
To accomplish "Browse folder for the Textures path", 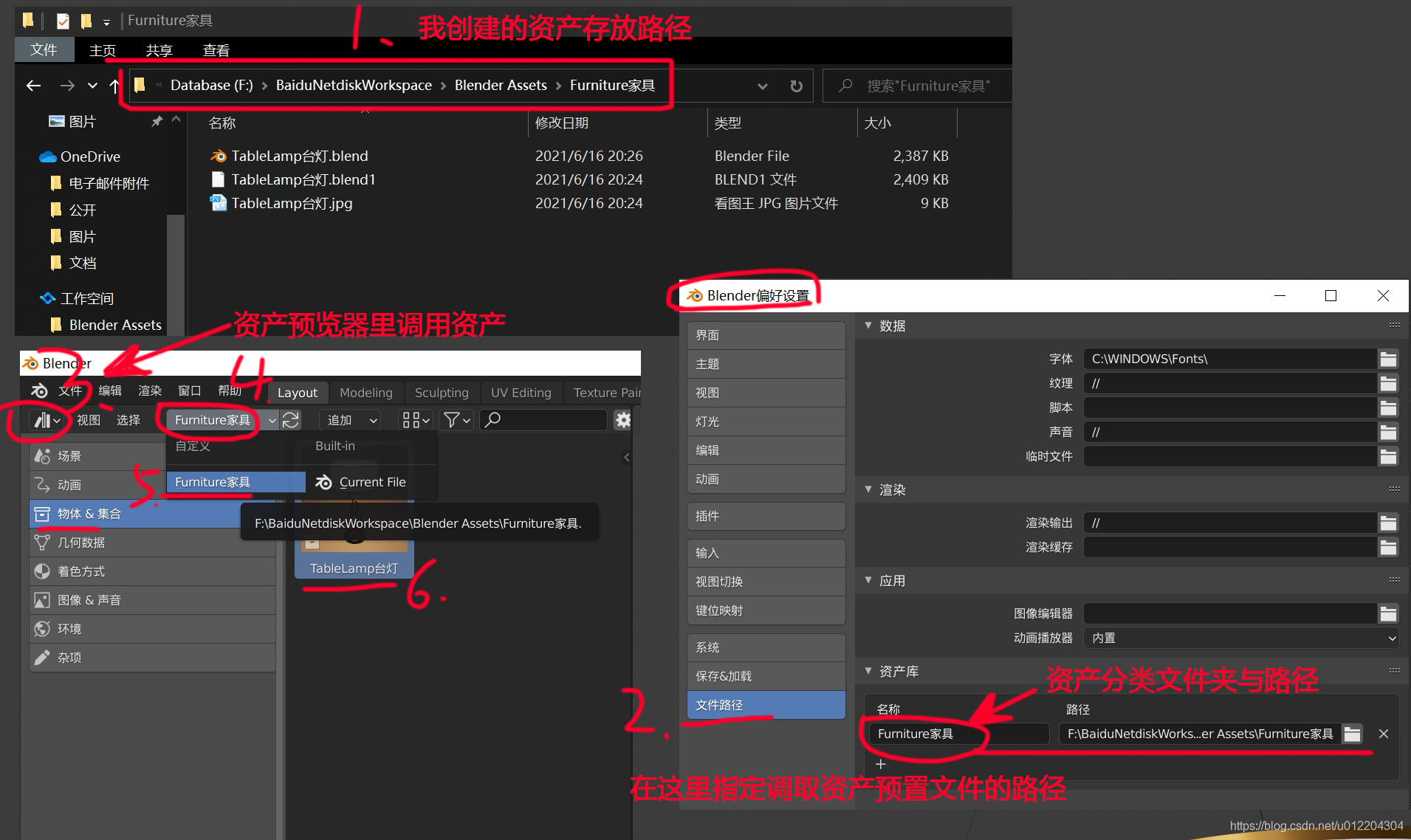I will (x=1388, y=383).
